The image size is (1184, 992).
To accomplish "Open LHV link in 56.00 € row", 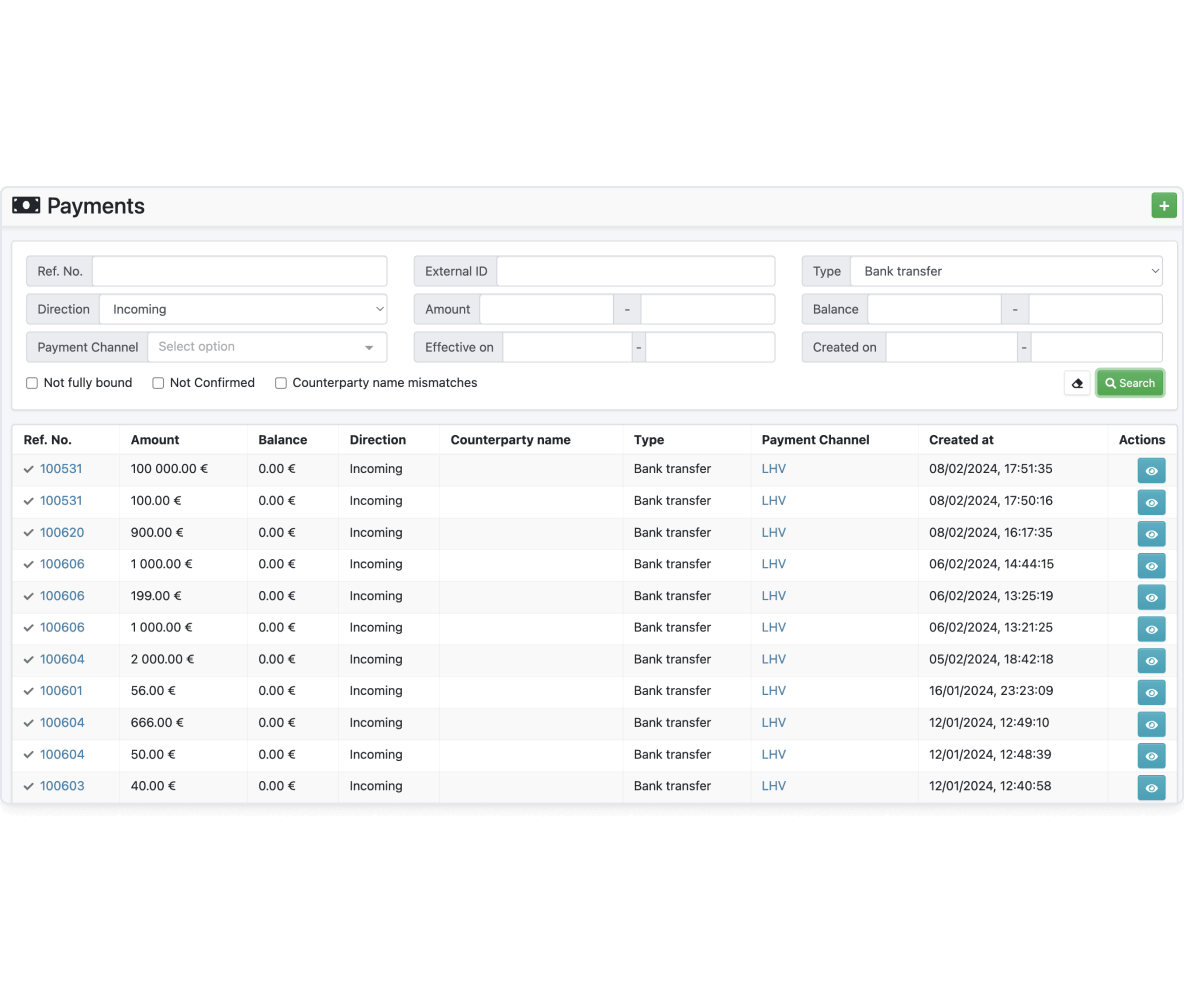I will coord(773,691).
